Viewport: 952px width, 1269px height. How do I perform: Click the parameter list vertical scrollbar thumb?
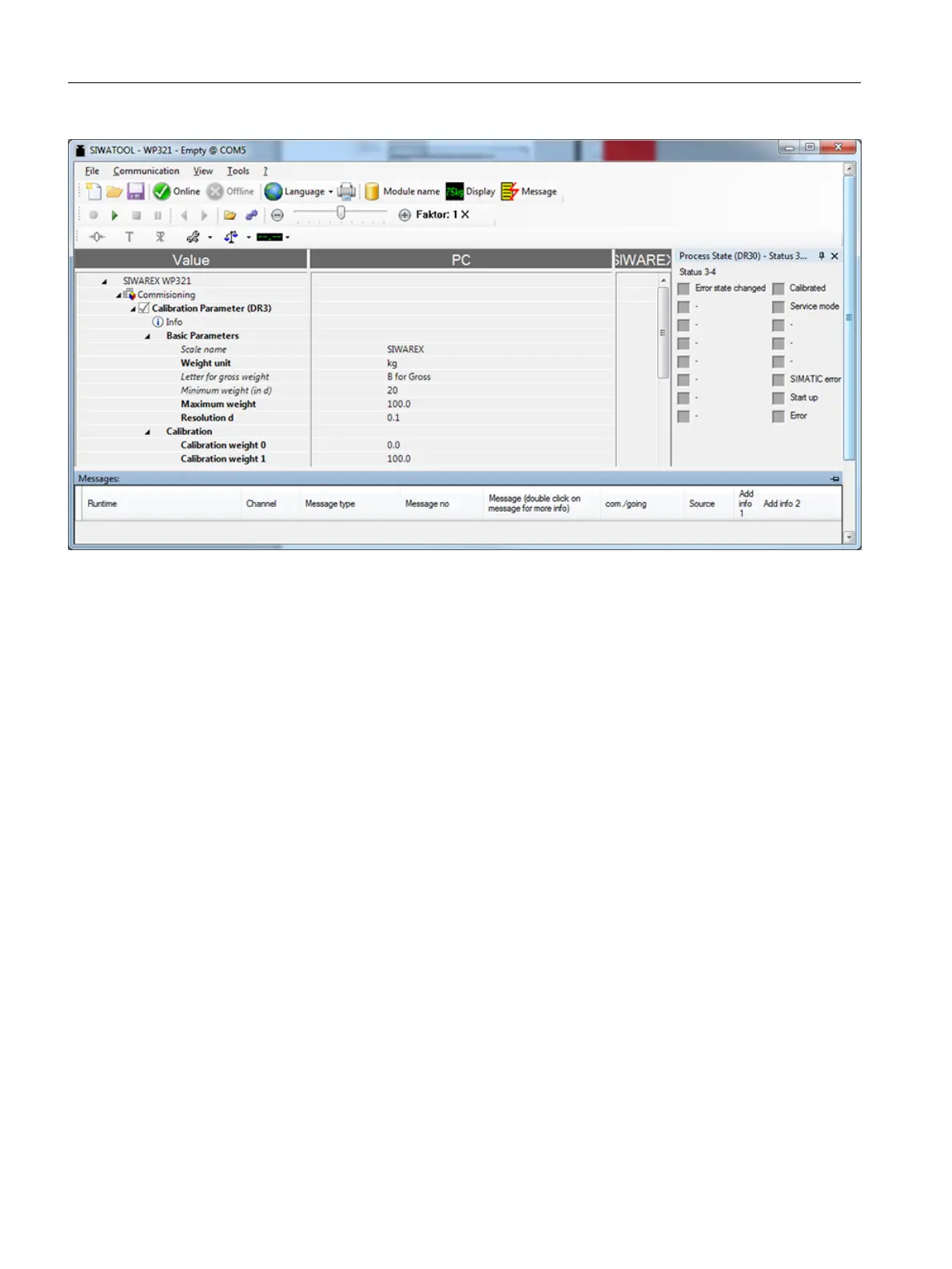663,333
